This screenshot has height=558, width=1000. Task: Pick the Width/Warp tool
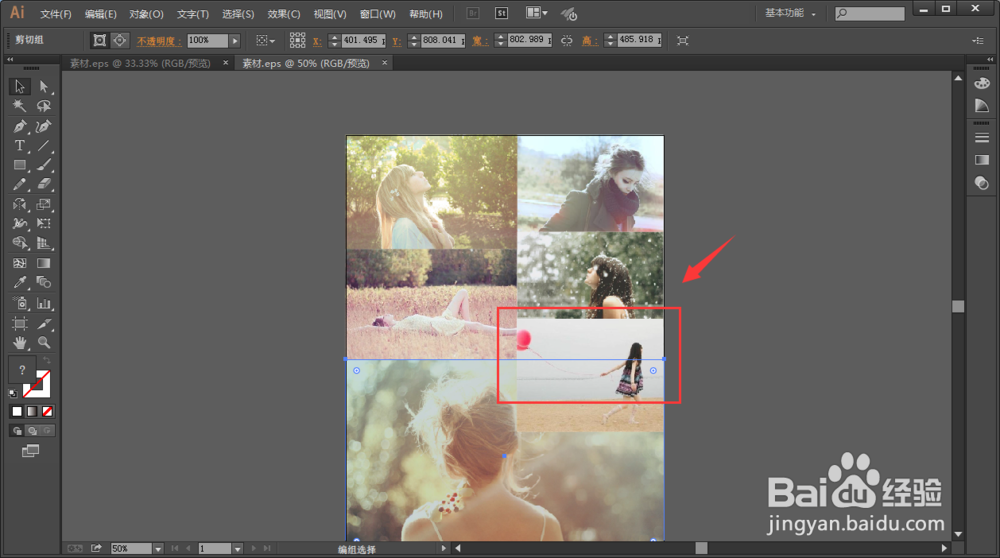click(x=20, y=223)
